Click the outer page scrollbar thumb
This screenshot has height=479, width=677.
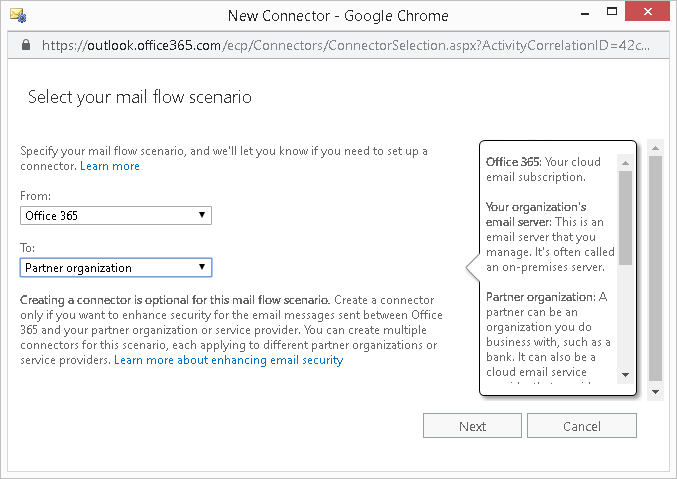(655, 267)
